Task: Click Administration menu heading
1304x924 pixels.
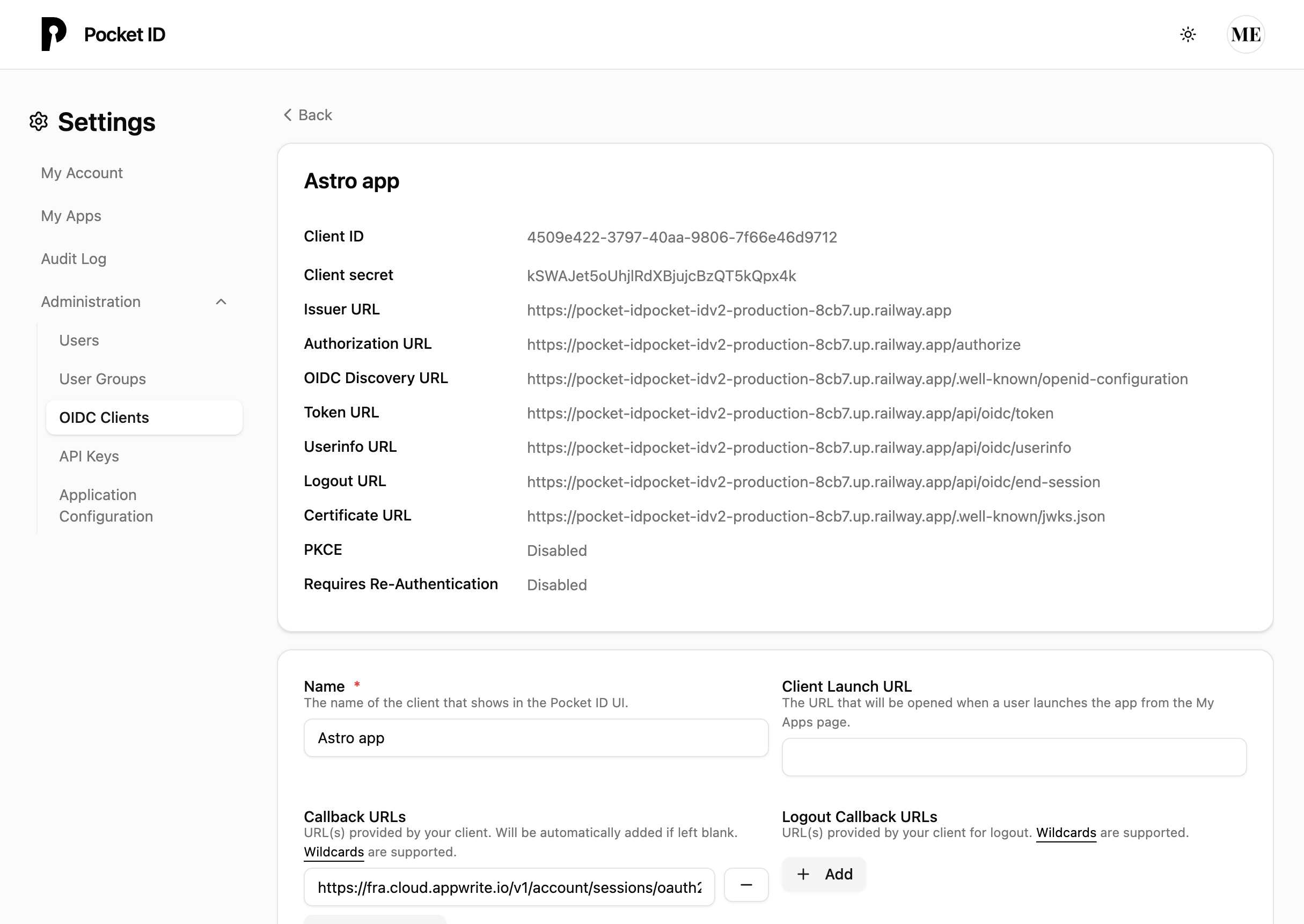Action: tap(91, 302)
